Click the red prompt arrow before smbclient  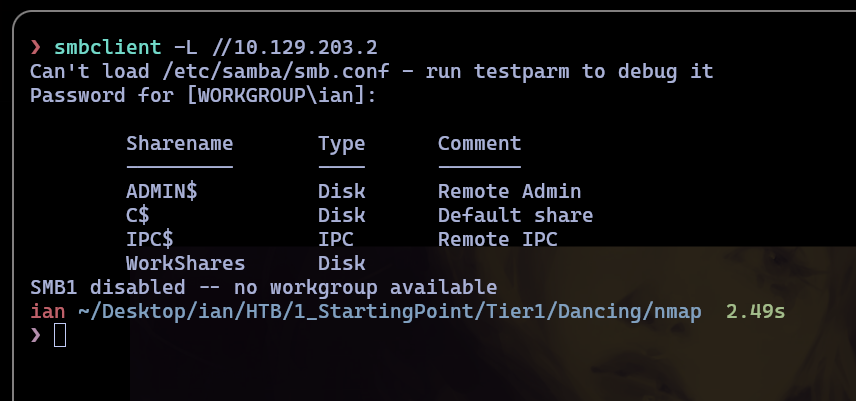pyautogui.click(x=35, y=47)
